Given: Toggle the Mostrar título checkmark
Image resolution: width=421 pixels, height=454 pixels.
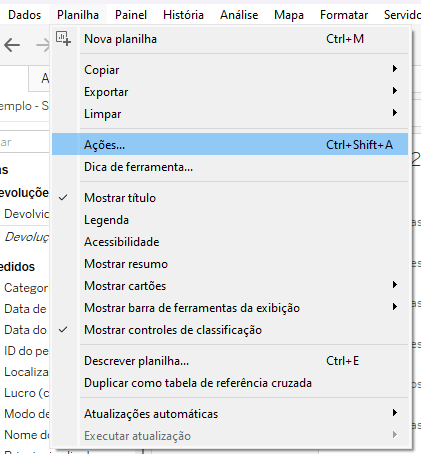Looking at the screenshot, I should 63,198.
